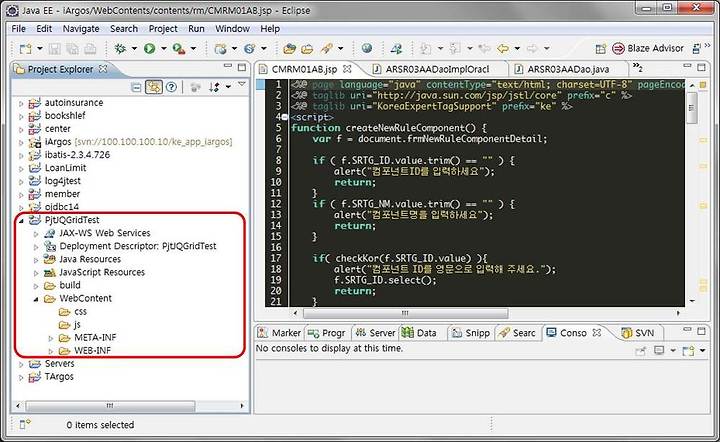Select the LoanLimit project
The width and height of the screenshot is (720, 442).
[x=57, y=168]
